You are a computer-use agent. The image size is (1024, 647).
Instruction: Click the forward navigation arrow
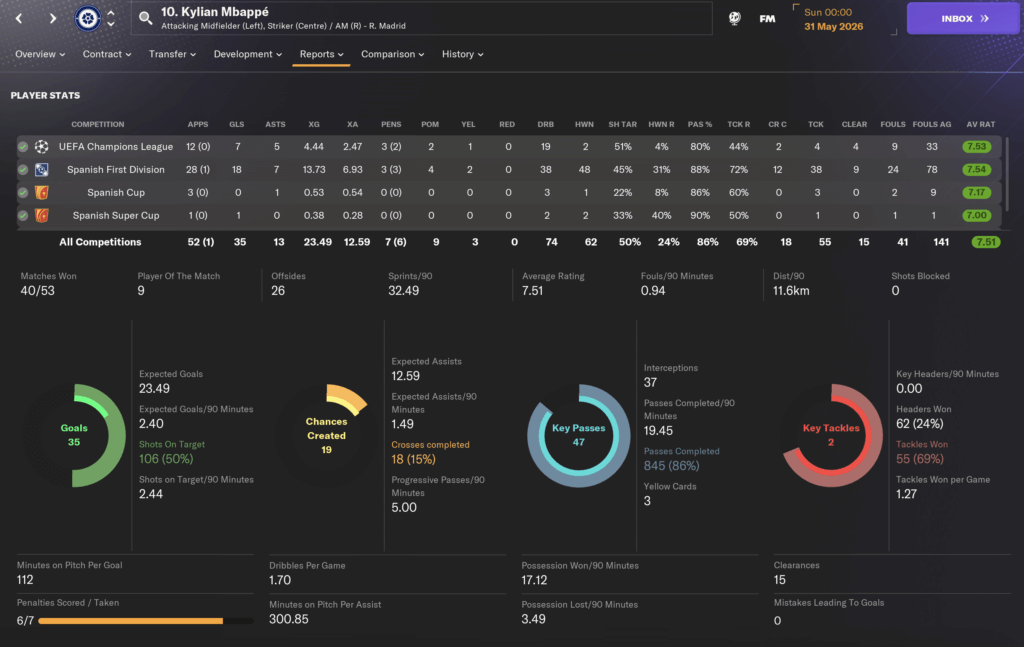pyautogui.click(x=53, y=18)
